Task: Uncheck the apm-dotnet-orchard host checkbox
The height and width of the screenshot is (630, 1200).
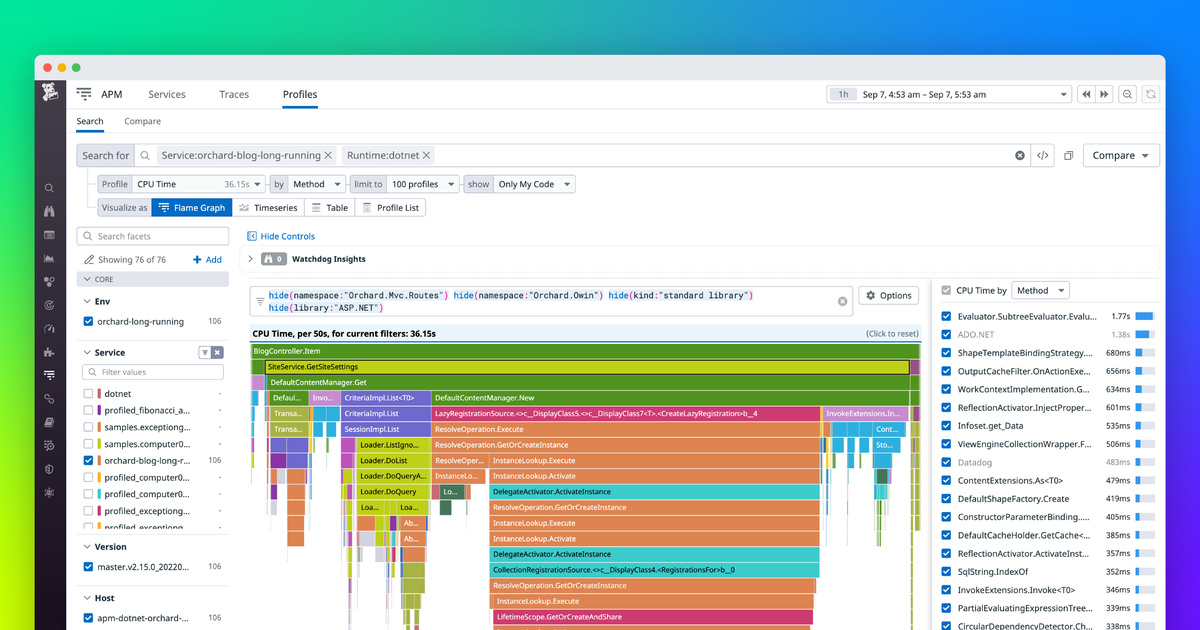Action: point(89,619)
